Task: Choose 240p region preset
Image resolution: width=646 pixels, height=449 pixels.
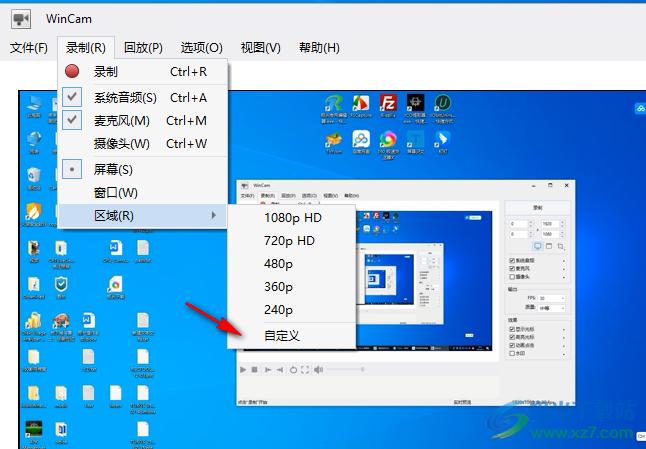Action: (291, 309)
